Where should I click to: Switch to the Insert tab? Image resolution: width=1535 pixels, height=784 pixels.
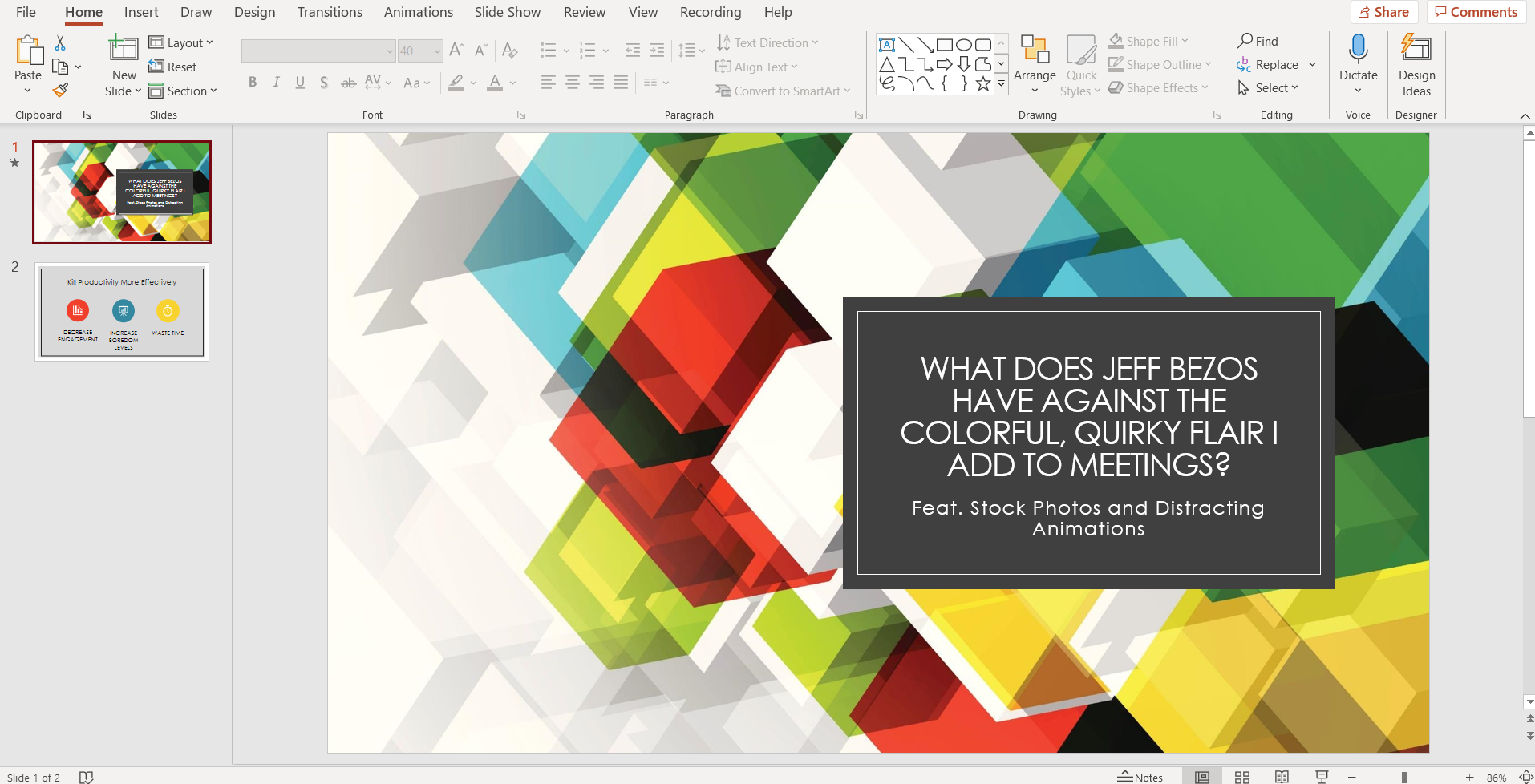[x=141, y=12]
